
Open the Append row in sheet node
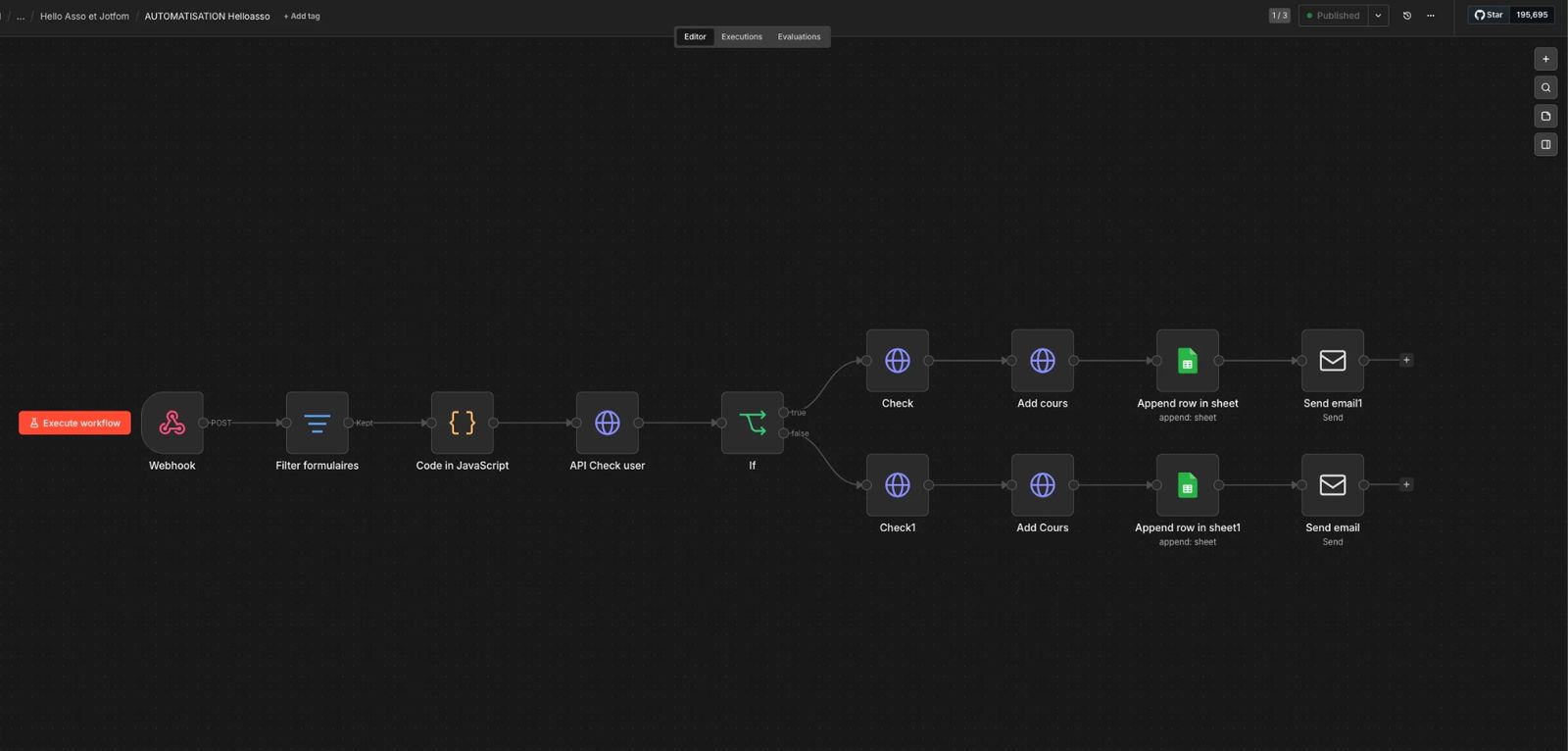pos(1187,361)
